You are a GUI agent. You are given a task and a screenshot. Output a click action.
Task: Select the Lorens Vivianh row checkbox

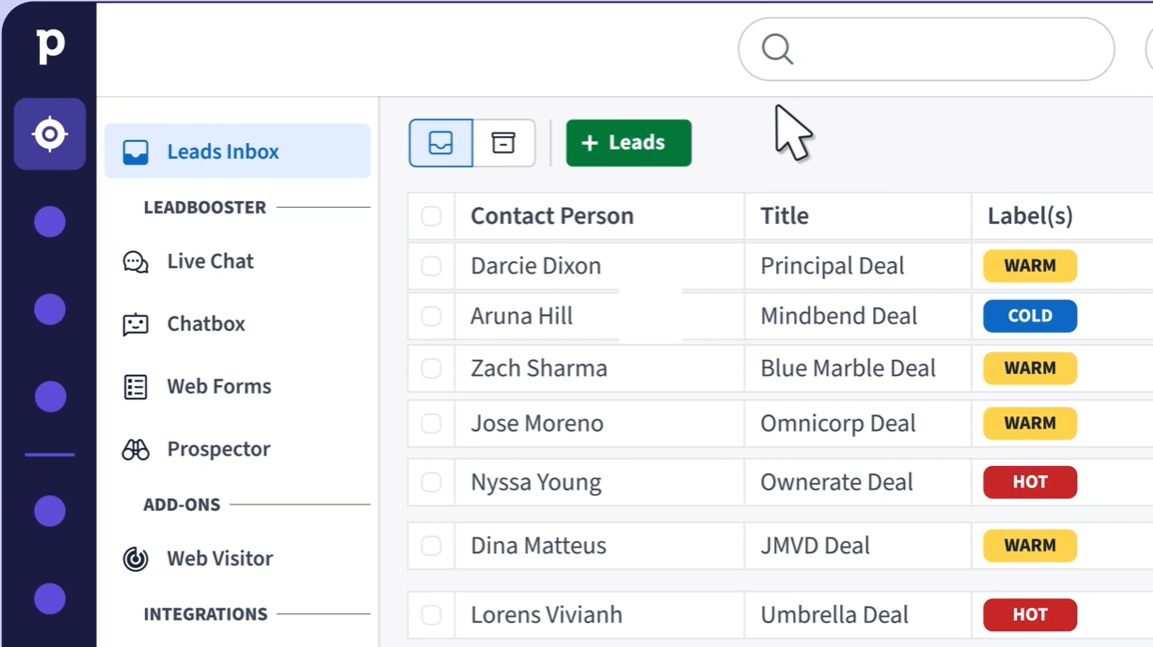[x=431, y=615]
